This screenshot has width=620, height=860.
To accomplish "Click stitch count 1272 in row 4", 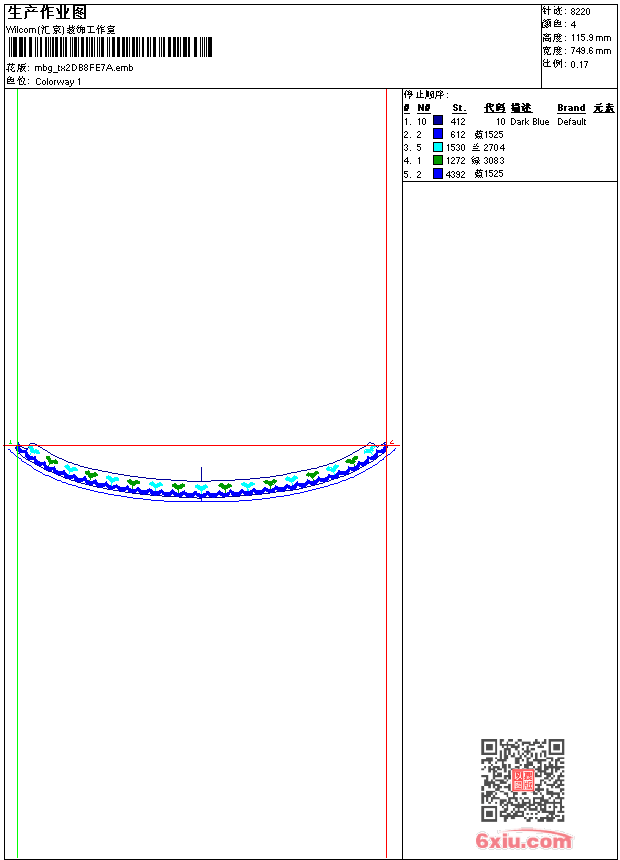I will point(455,161).
